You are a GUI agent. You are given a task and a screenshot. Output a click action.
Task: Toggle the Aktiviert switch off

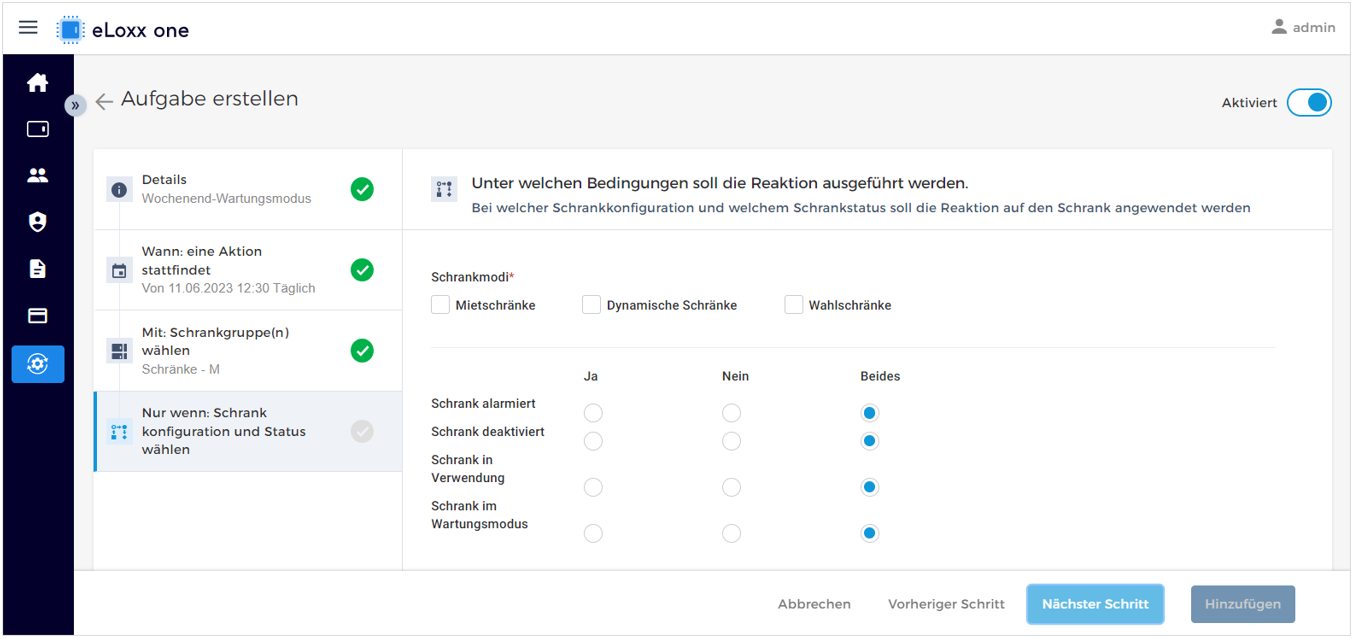point(1309,102)
